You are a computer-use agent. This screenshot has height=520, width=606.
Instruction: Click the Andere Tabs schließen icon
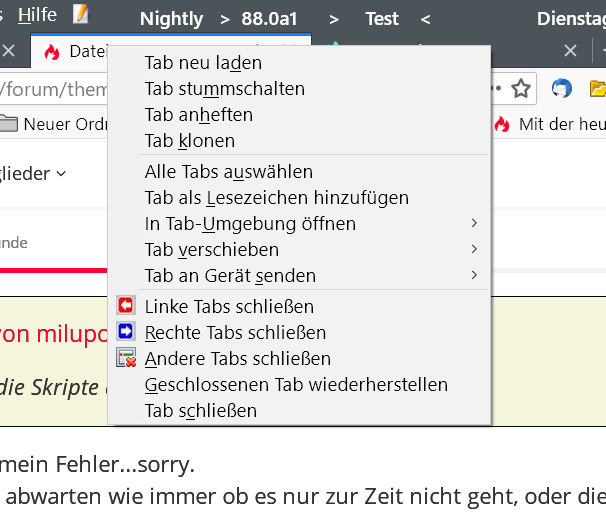click(126, 358)
